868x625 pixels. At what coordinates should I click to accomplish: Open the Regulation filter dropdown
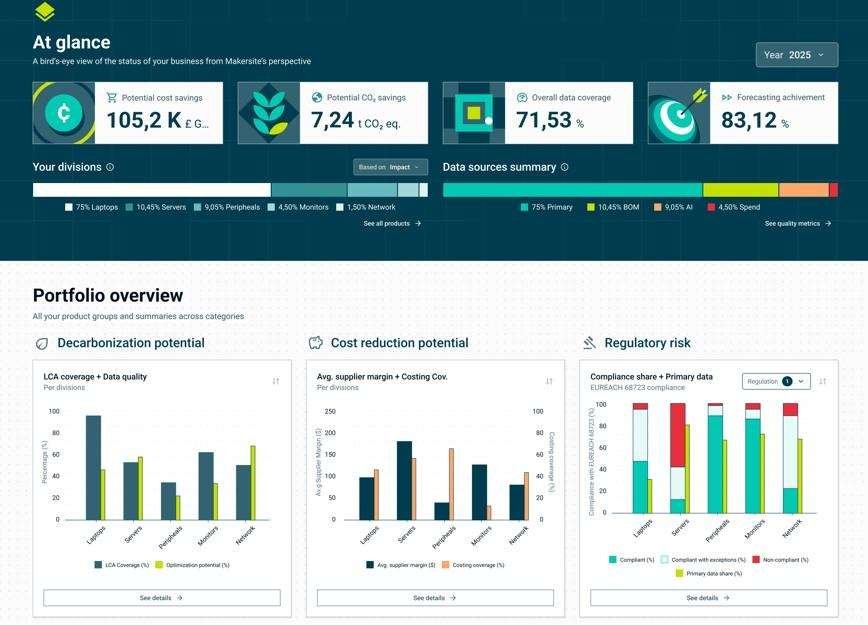pyautogui.click(x=776, y=381)
